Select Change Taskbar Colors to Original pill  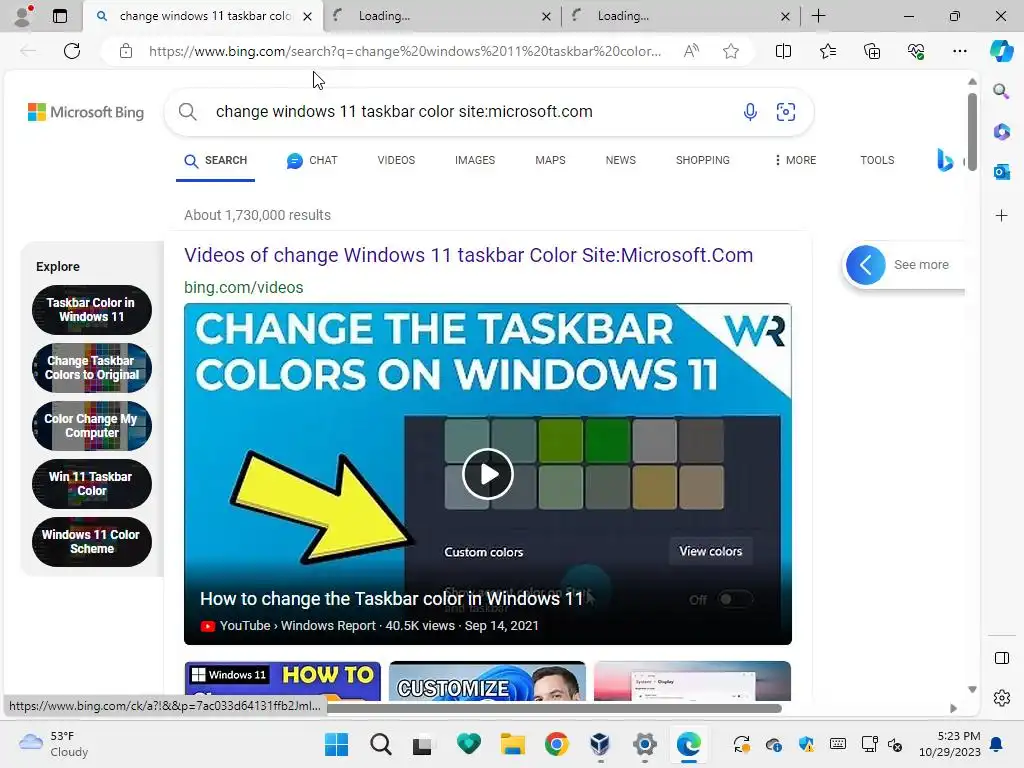91,368
